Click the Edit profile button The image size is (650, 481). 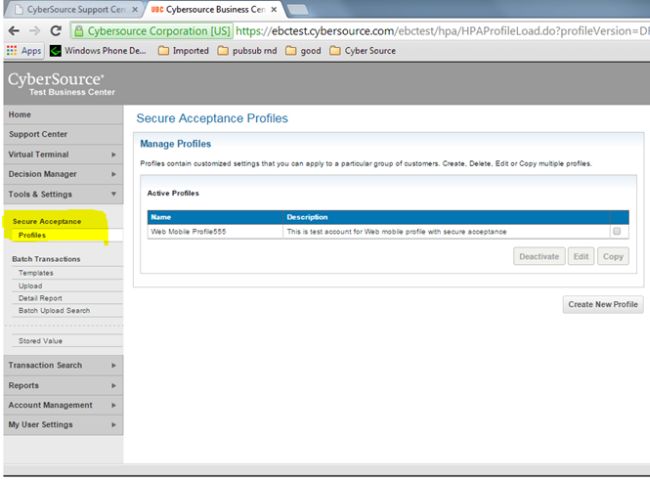tap(581, 256)
